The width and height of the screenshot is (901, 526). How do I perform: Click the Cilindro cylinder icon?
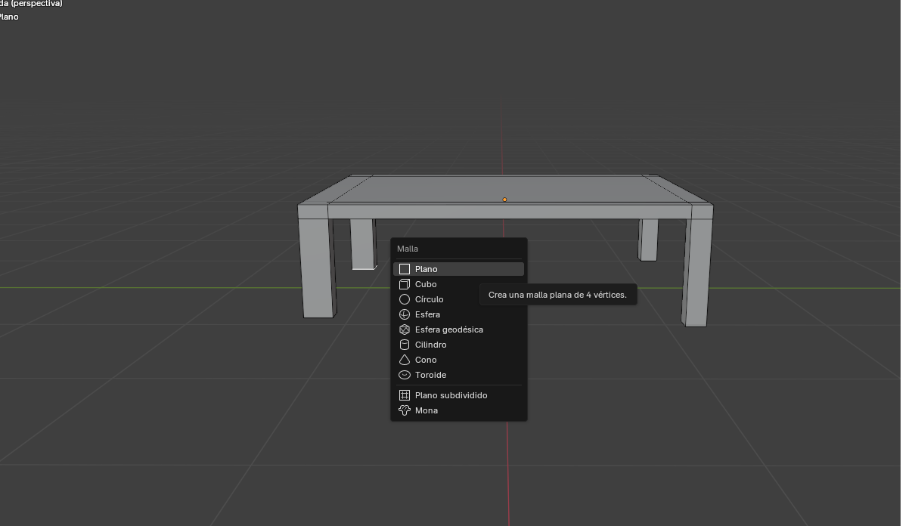point(404,344)
